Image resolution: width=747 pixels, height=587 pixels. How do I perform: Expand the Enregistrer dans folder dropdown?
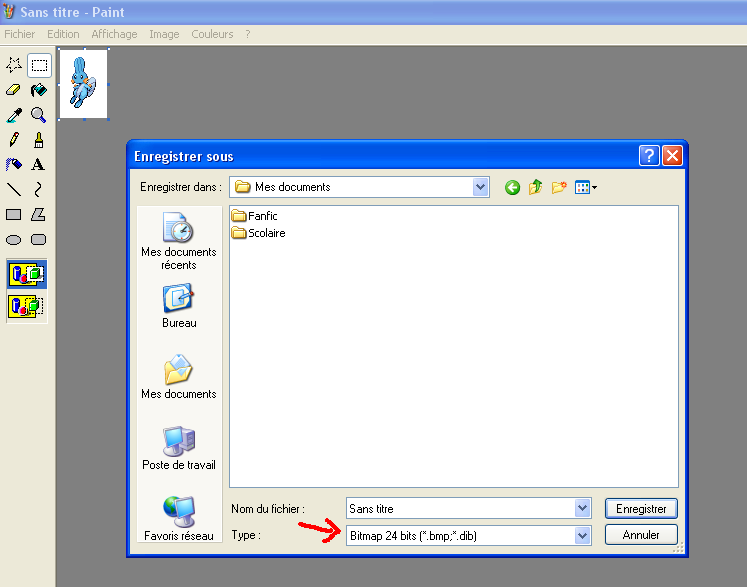[481, 187]
